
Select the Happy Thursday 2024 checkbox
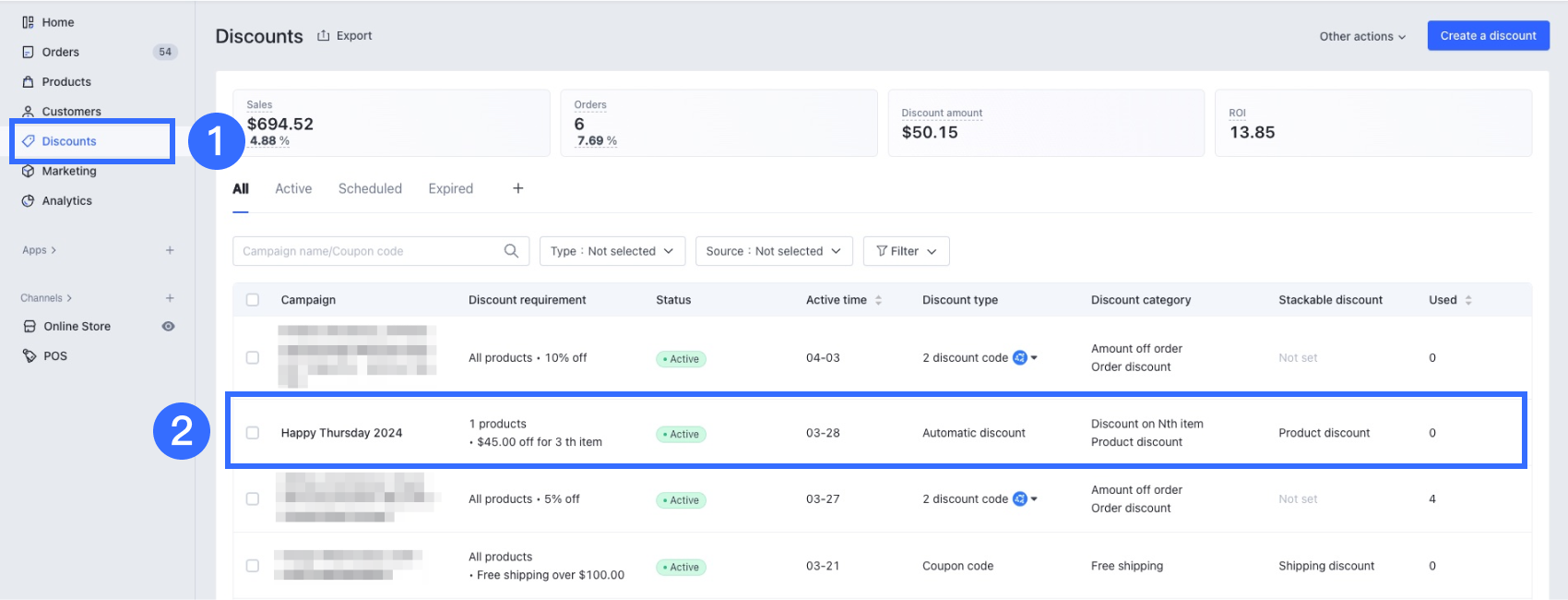pos(253,433)
